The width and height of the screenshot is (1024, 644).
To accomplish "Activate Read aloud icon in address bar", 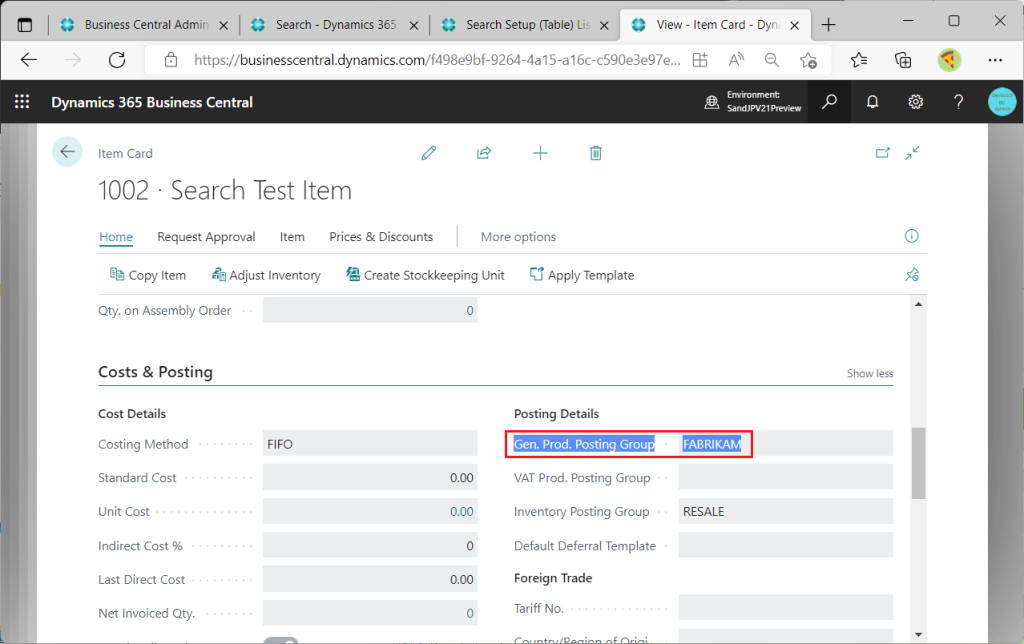I will click(736, 60).
